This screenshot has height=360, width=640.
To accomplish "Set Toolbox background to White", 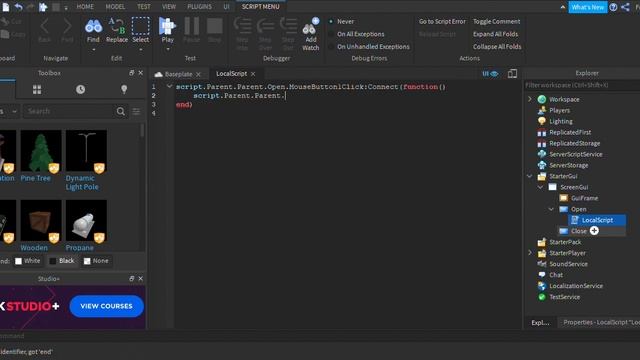I will tap(28, 261).
